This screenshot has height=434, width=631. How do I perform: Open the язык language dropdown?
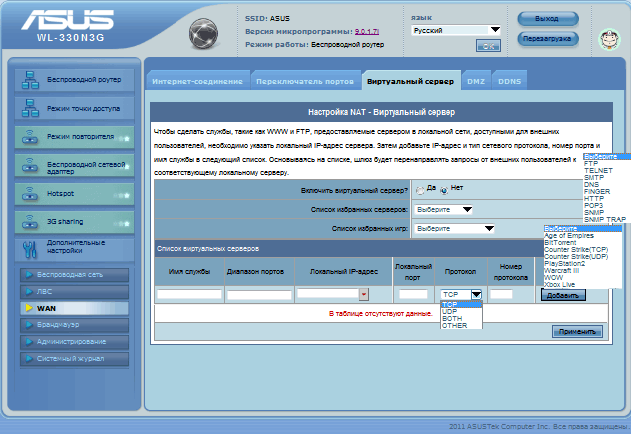coord(456,31)
